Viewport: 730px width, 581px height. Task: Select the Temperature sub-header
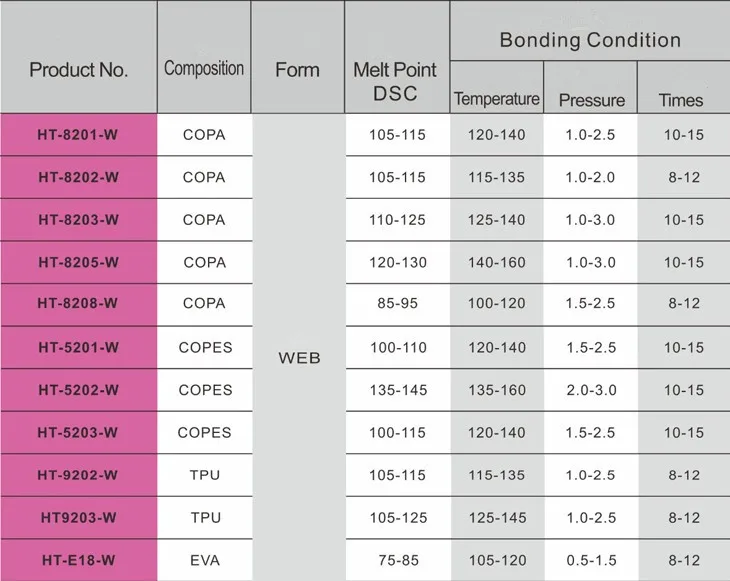[497, 99]
